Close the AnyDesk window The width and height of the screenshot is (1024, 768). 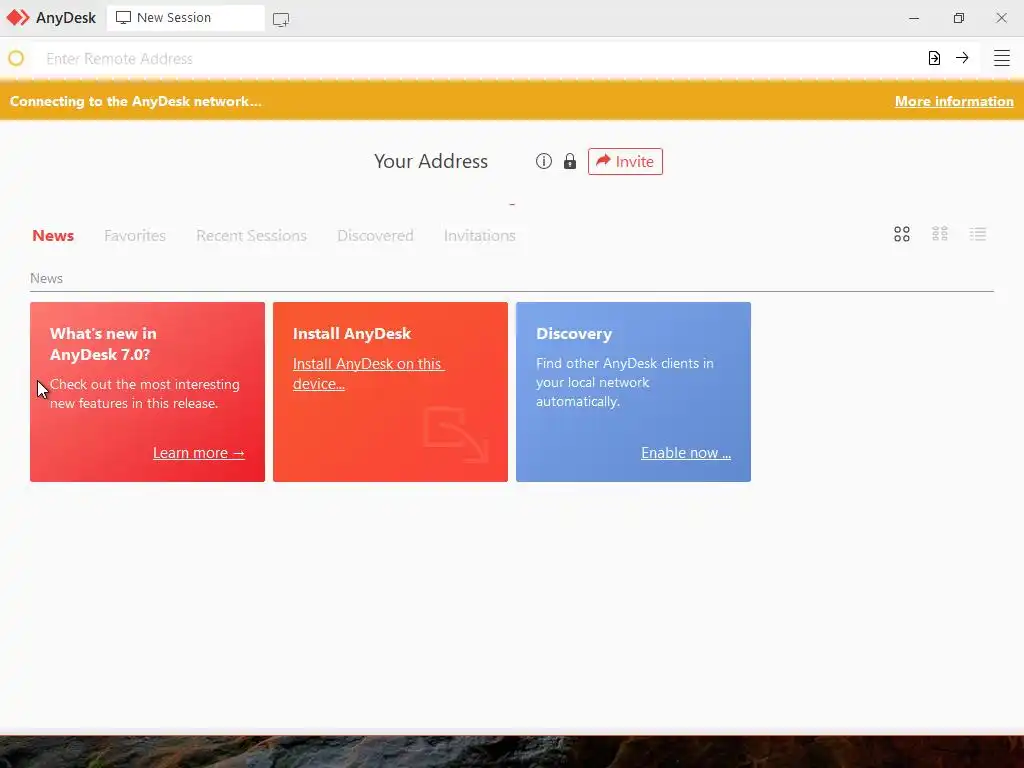(x=1001, y=18)
